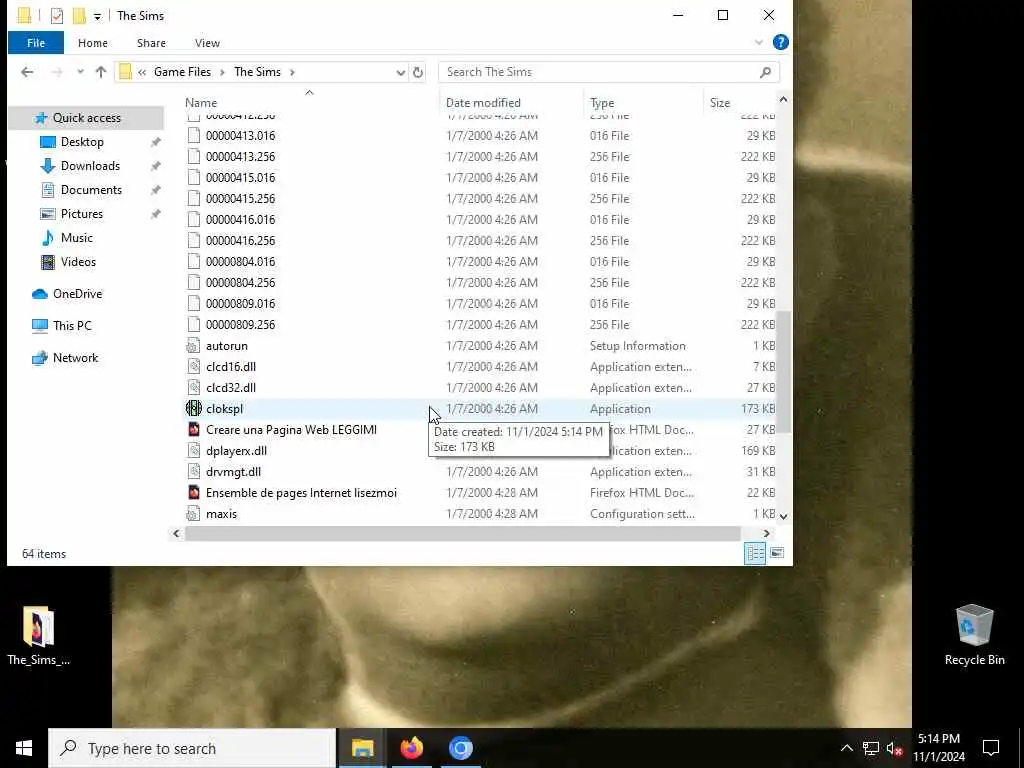Open Documents in the navigation pane
Image resolution: width=1024 pixels, height=768 pixels.
tap(91, 190)
